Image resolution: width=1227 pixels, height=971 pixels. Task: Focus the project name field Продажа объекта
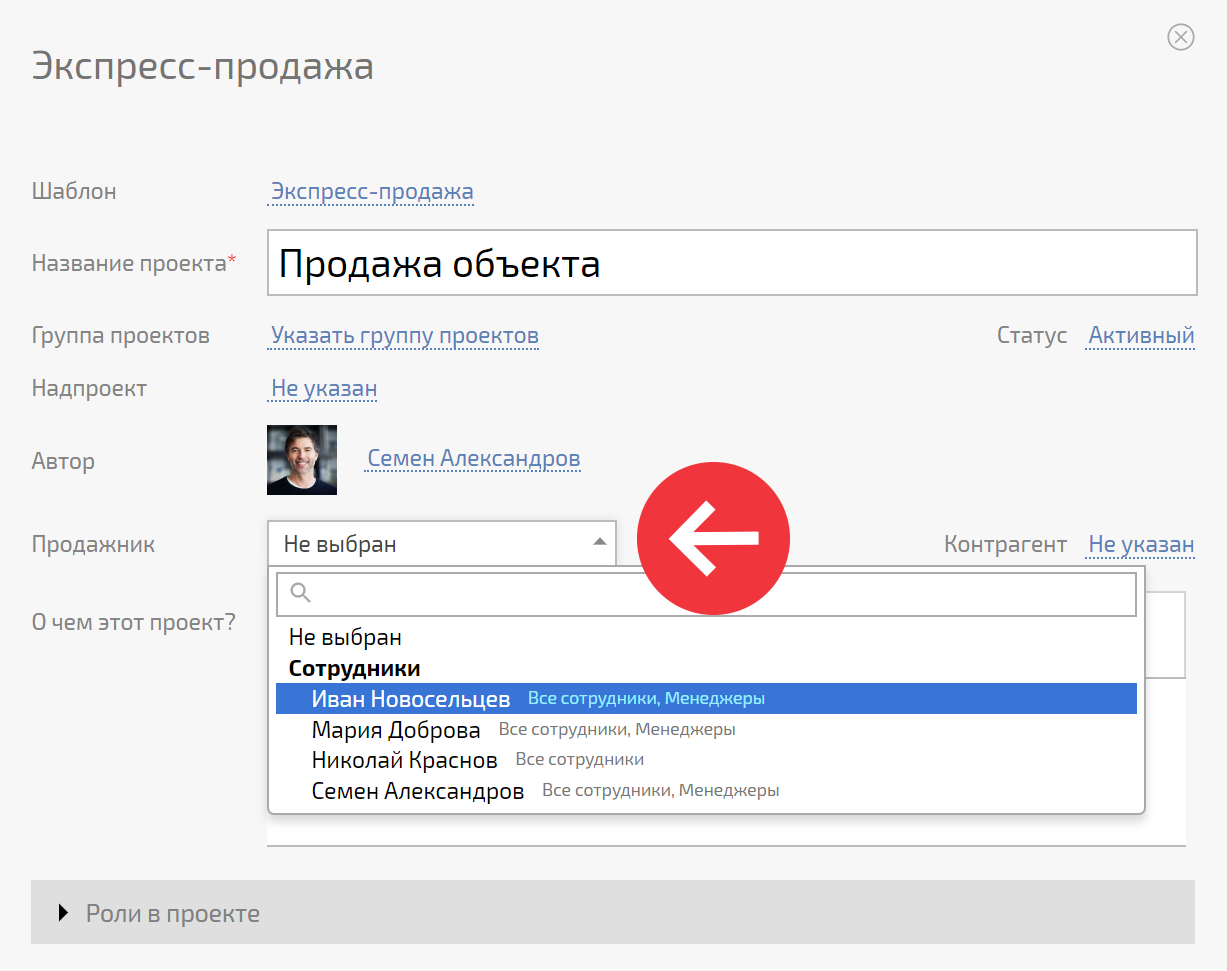tap(732, 263)
